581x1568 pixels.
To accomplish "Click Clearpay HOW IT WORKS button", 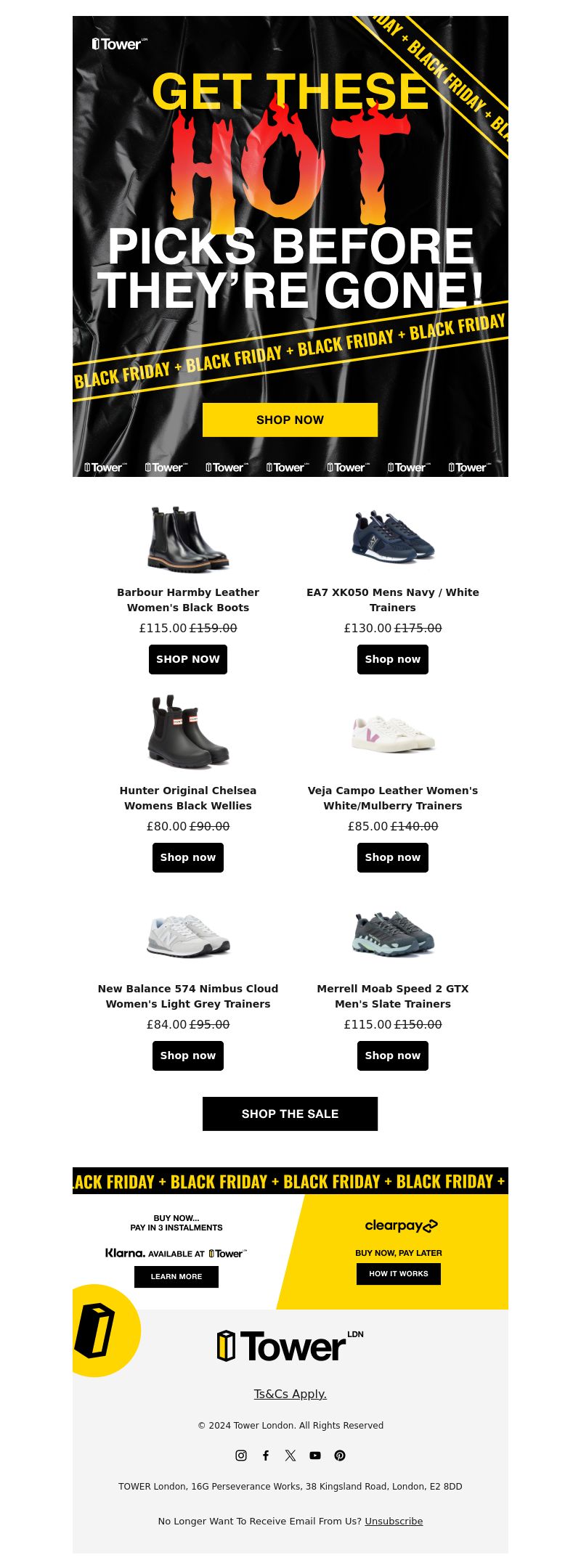I will coord(399,1273).
